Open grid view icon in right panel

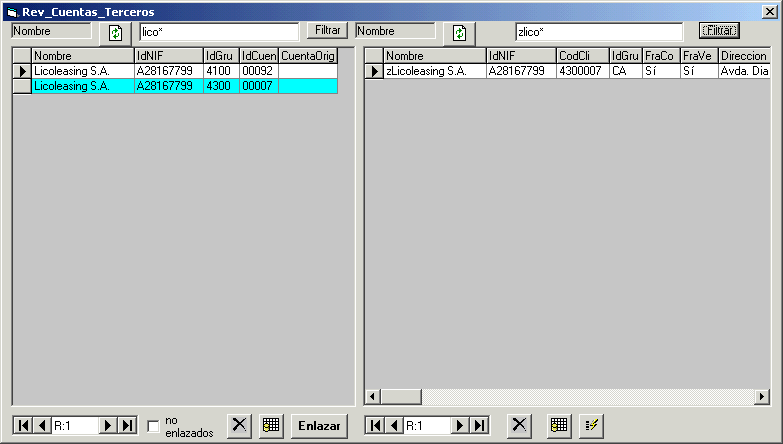pos(559,425)
